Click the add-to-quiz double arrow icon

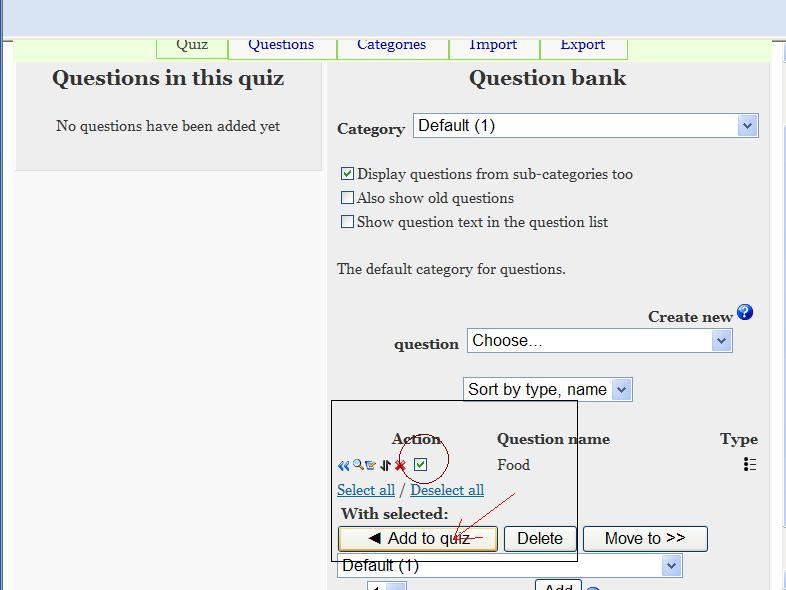click(343, 465)
